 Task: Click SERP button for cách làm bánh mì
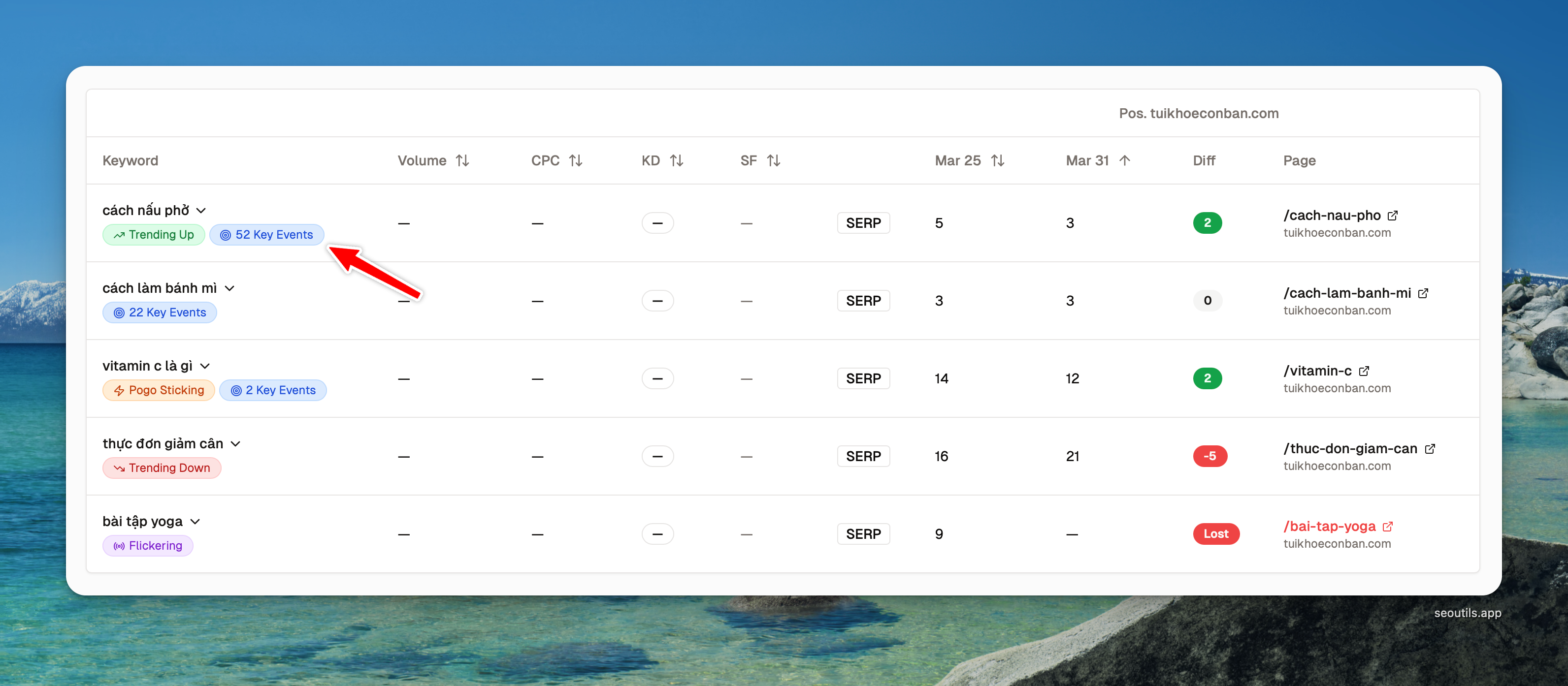(862, 301)
